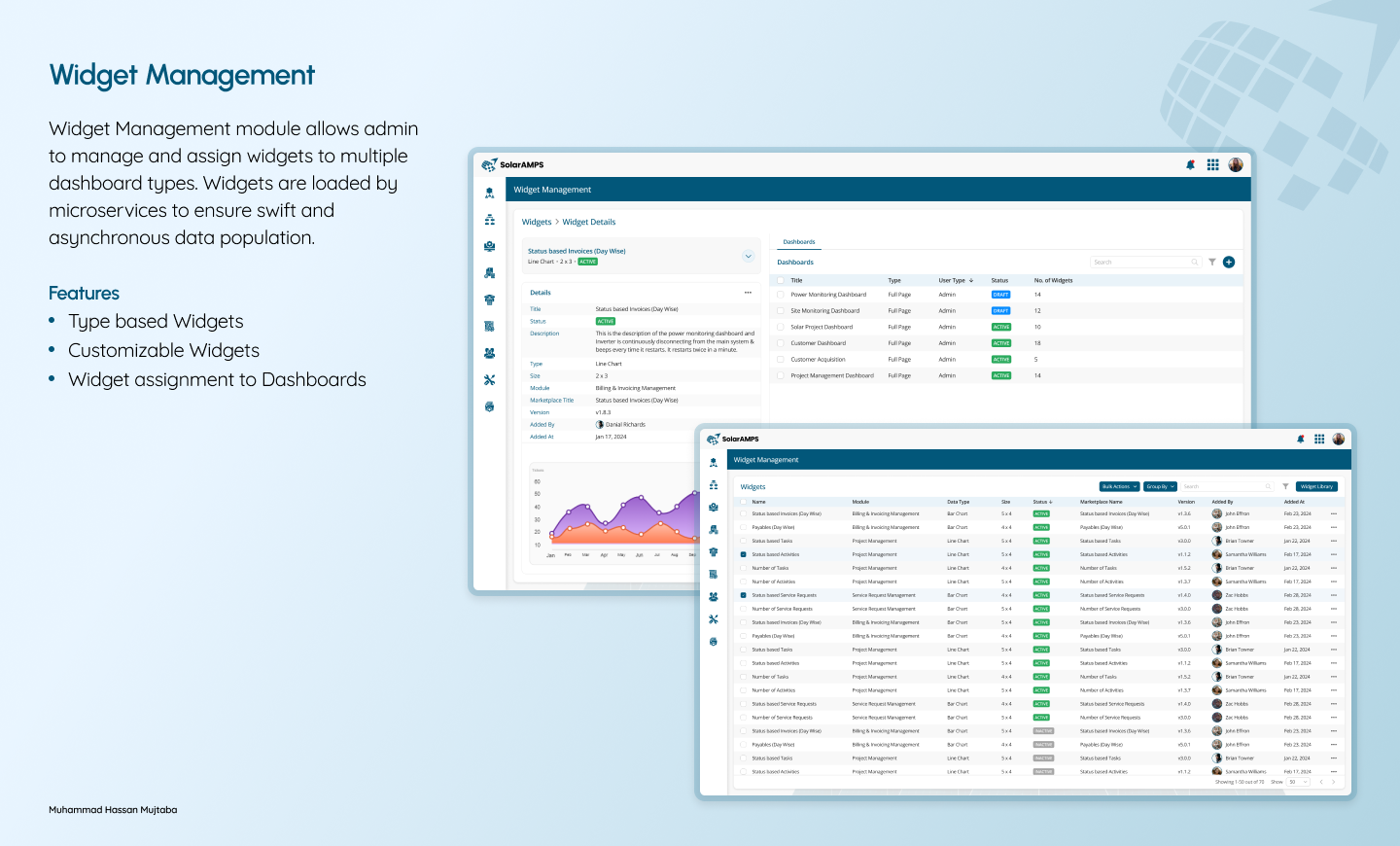Select the header checkbox to choose all widgets

(x=742, y=502)
